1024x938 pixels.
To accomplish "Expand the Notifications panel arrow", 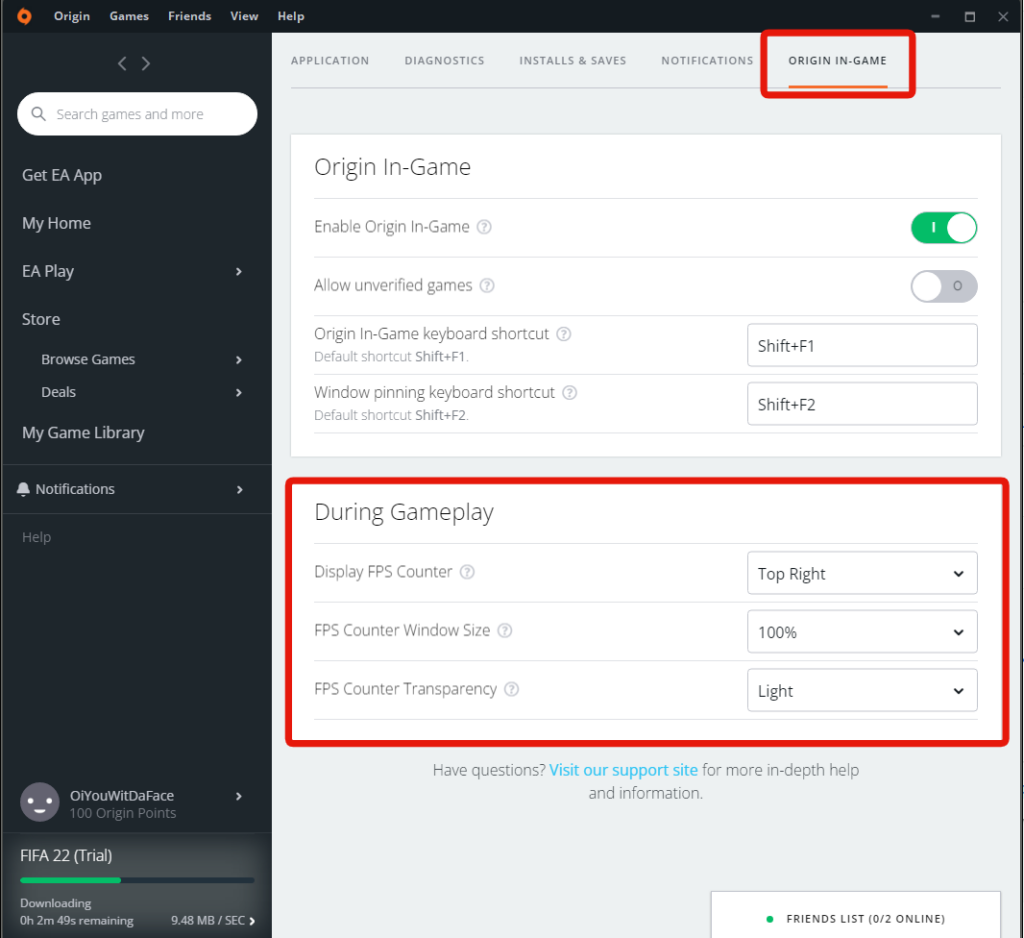I will click(x=240, y=489).
